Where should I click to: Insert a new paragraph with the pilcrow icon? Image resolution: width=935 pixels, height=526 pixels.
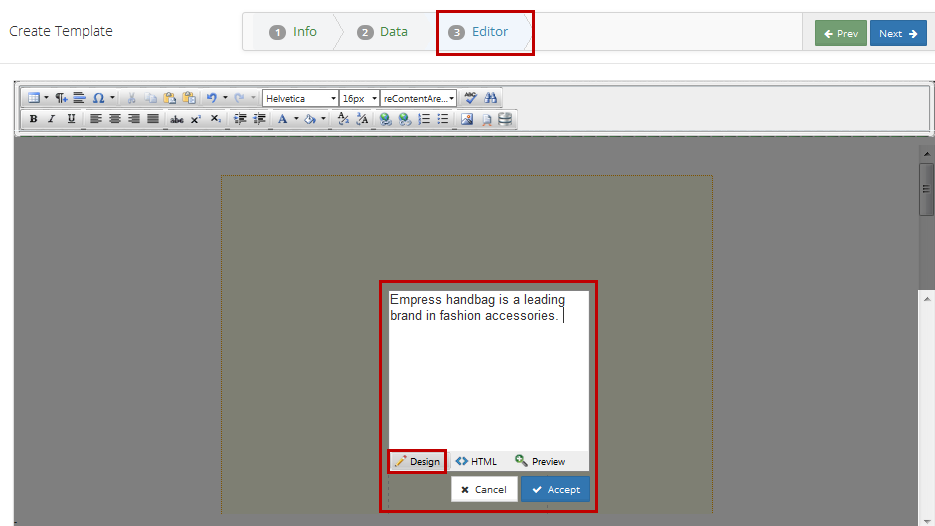click(x=61, y=98)
